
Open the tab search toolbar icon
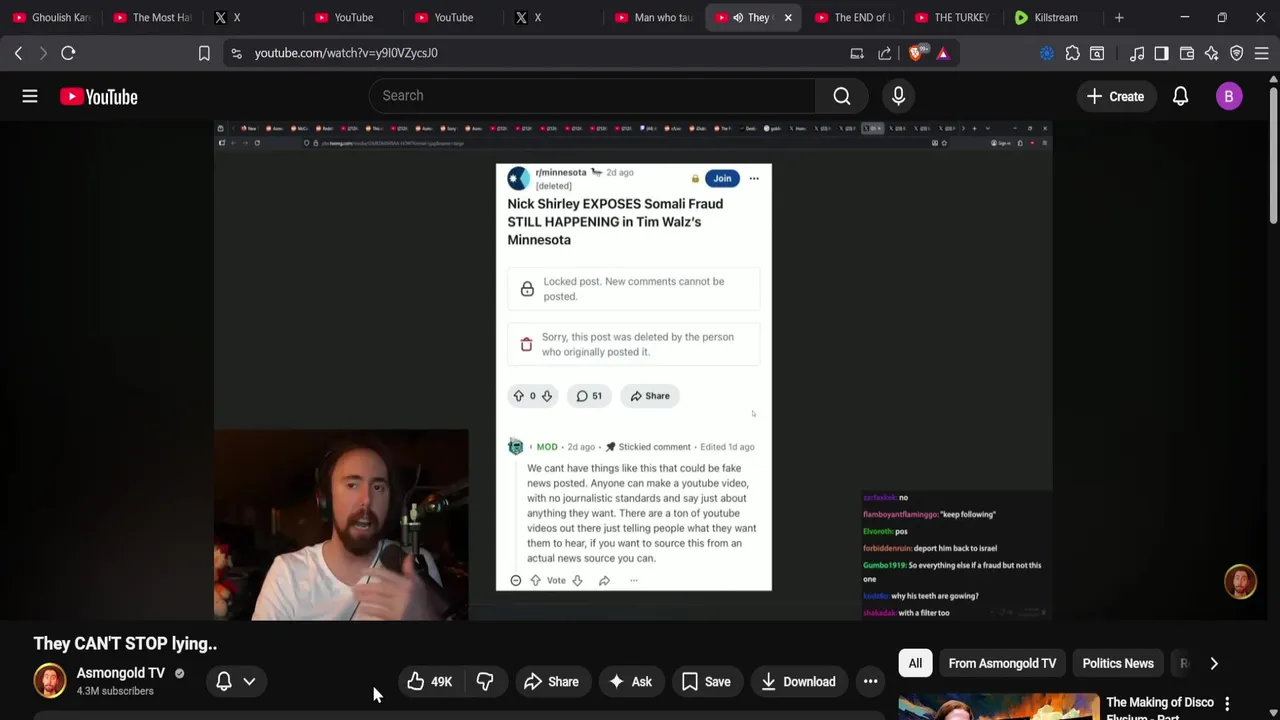[x=1097, y=53]
